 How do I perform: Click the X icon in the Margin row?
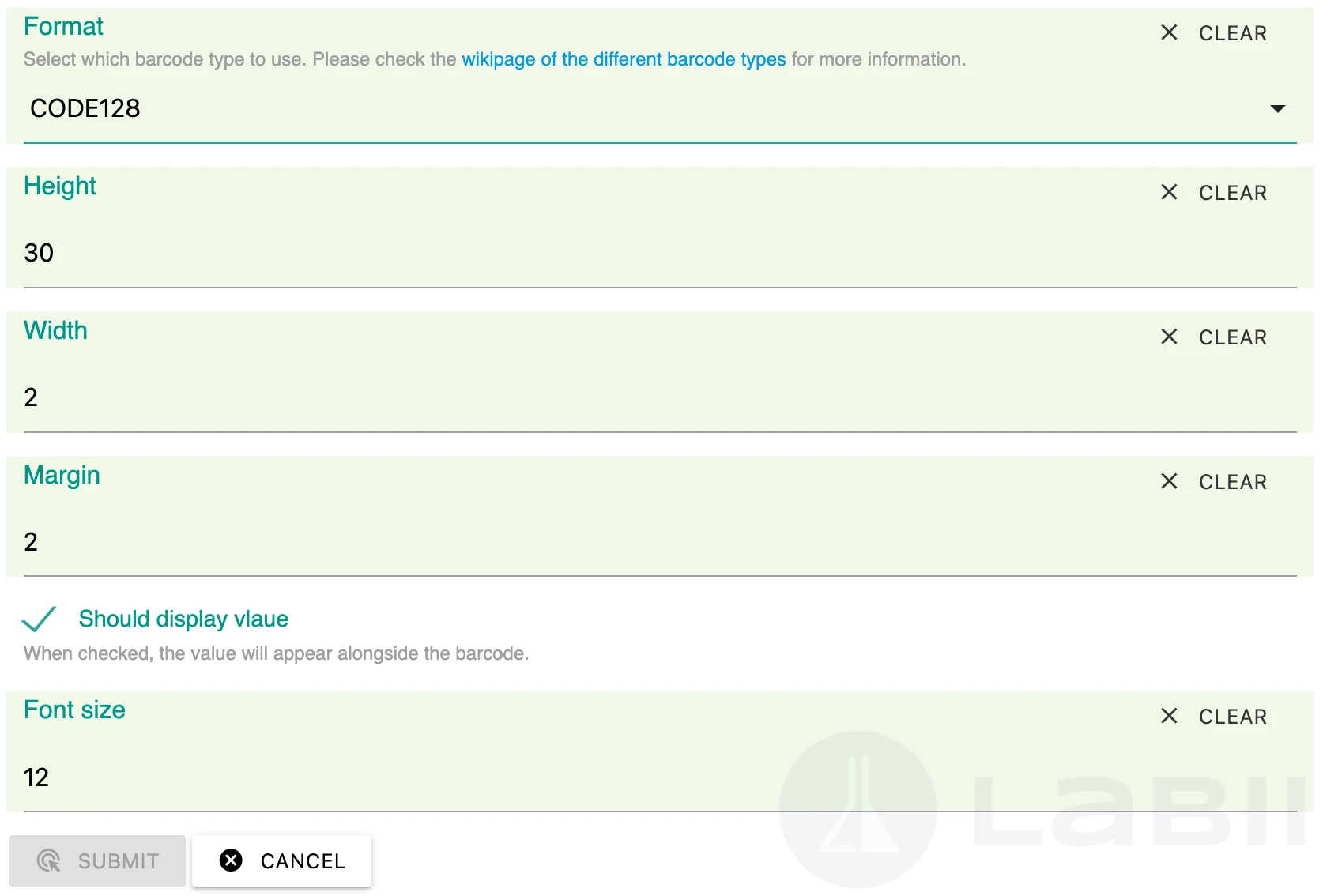(x=1169, y=481)
